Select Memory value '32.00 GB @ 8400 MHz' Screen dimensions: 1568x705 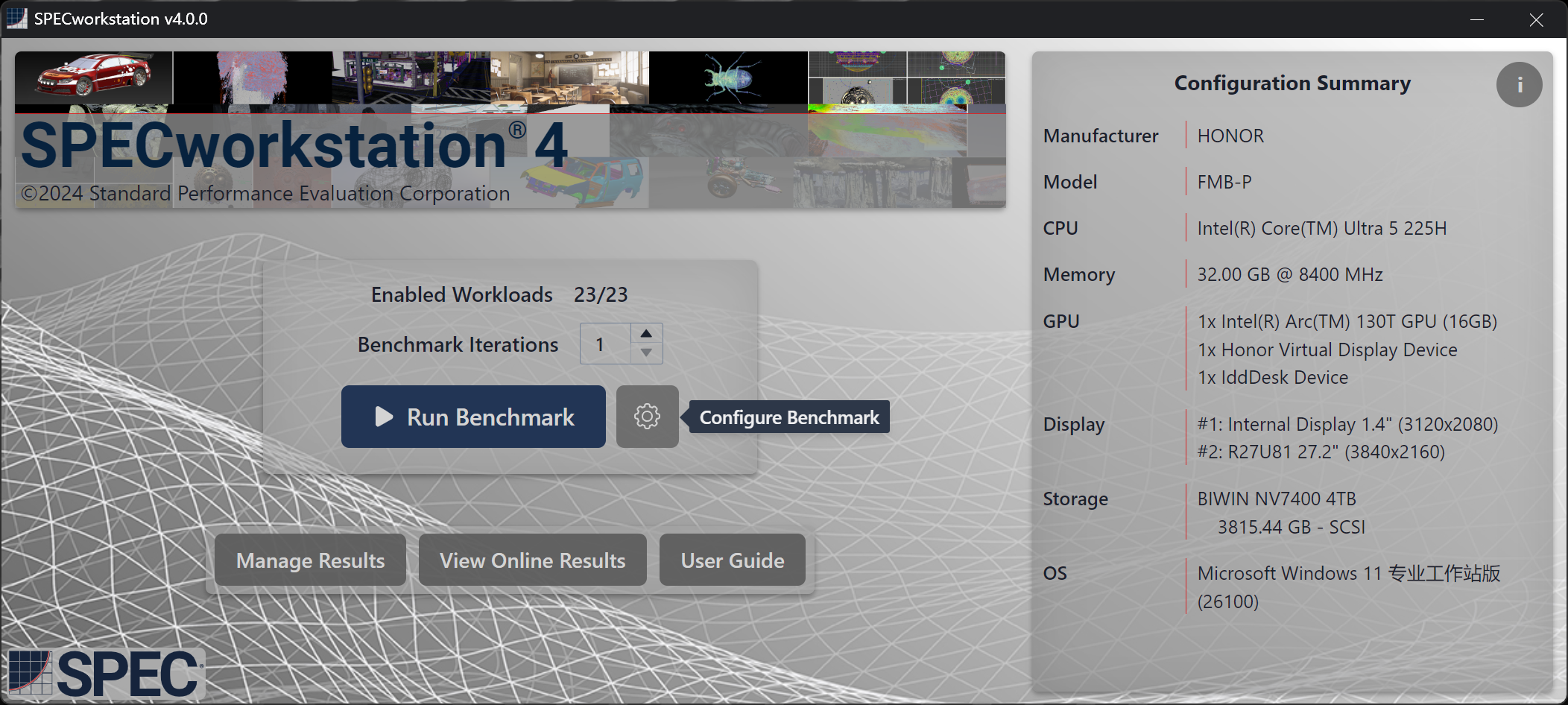tap(1290, 274)
